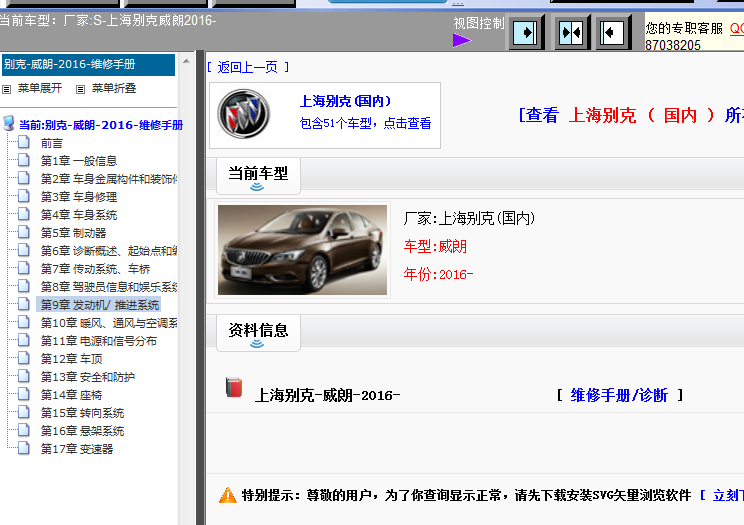
Task: Click the 菜单展开 expand-menu icon
Action: click(x=7, y=89)
